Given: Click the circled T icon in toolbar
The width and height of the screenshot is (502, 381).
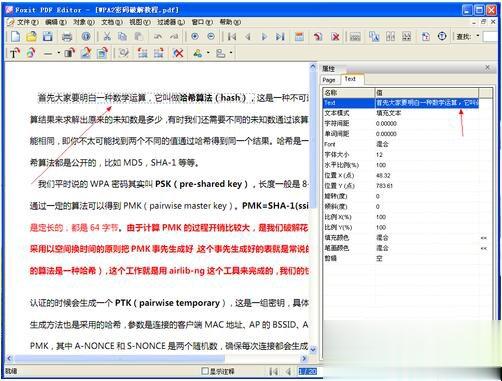Looking at the screenshot, I should coord(442,36).
